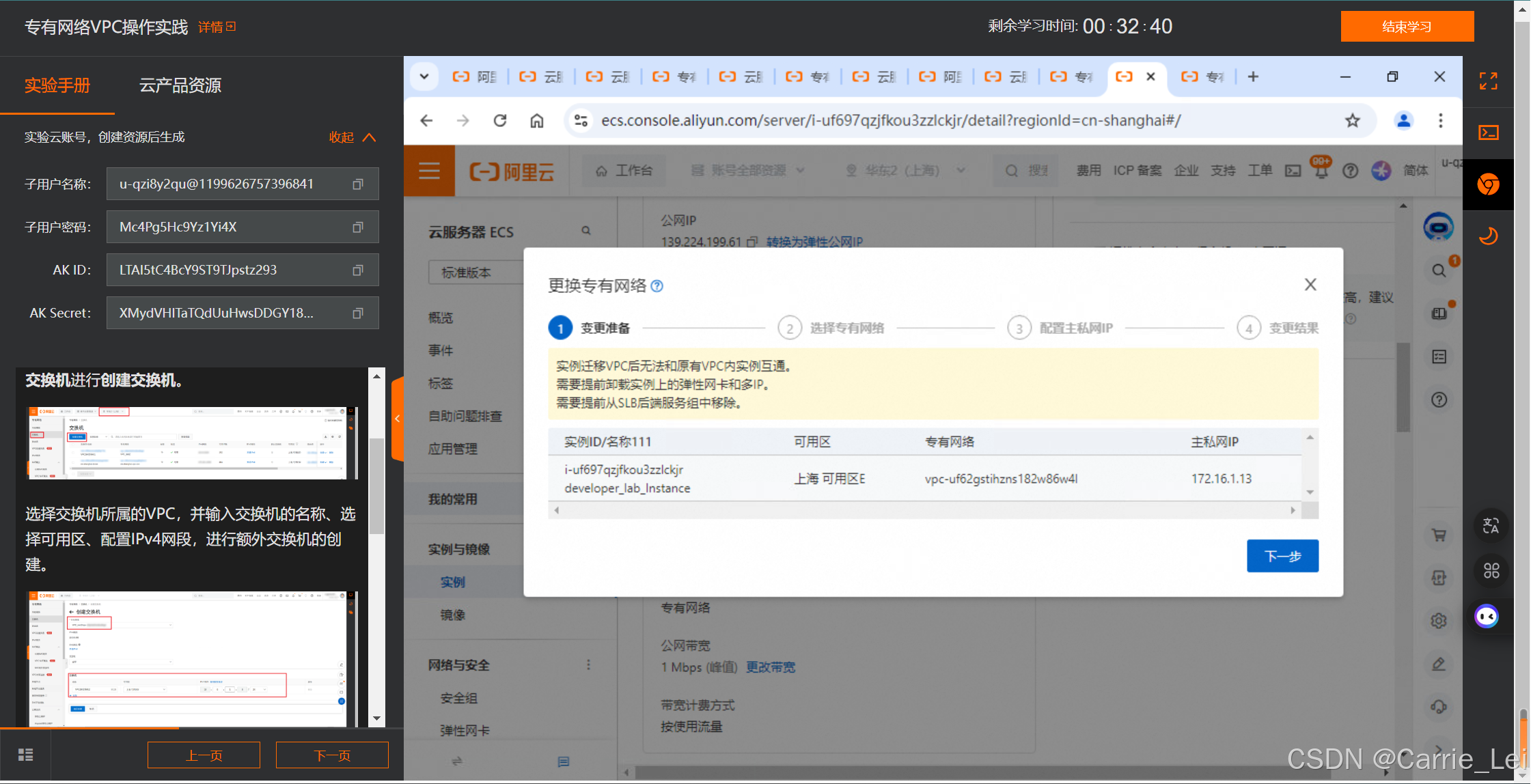The width and height of the screenshot is (1531, 784).
Task: Collapse the left panel with orange arrow
Action: click(x=398, y=419)
